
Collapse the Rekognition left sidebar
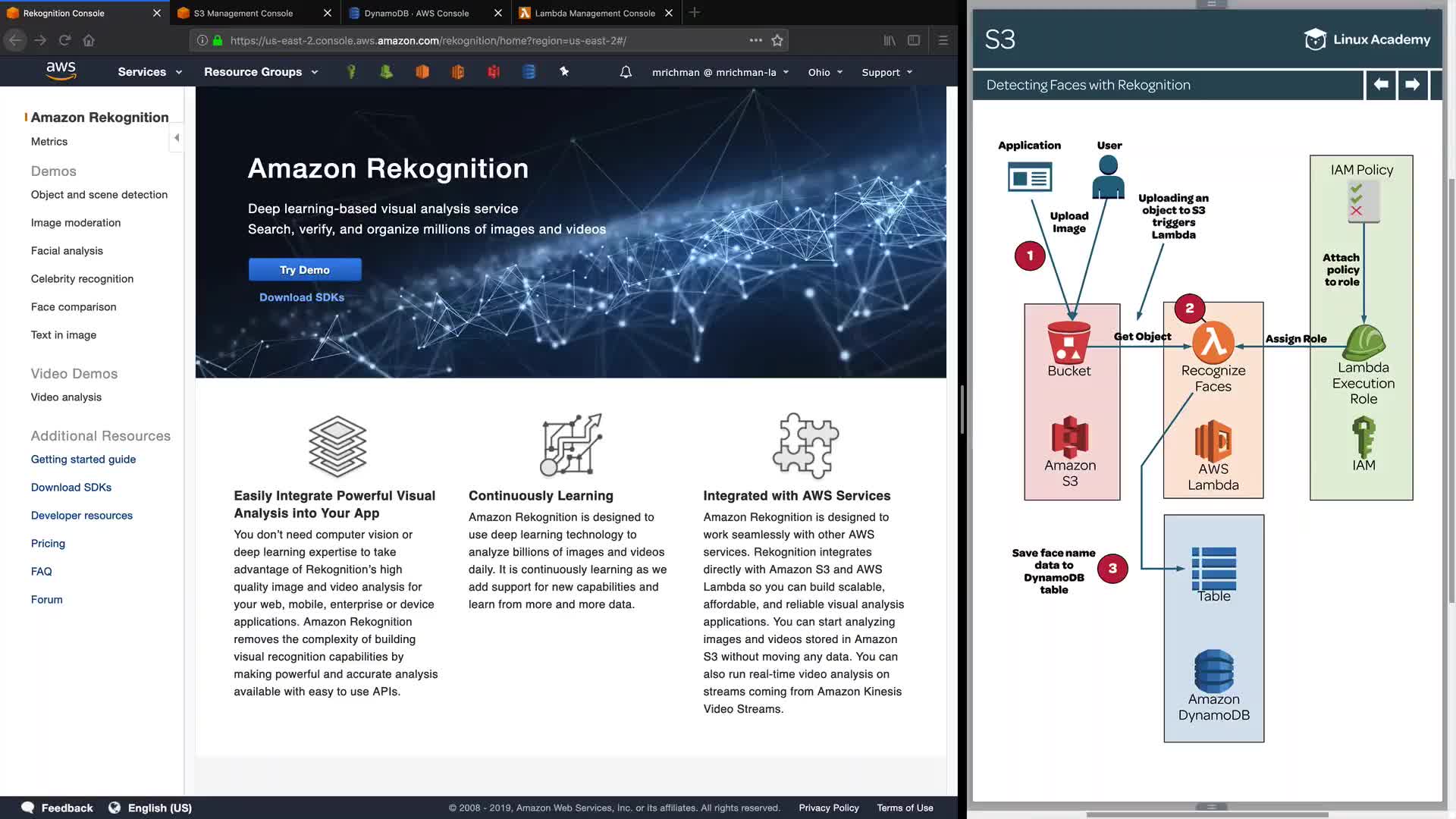pos(177,138)
